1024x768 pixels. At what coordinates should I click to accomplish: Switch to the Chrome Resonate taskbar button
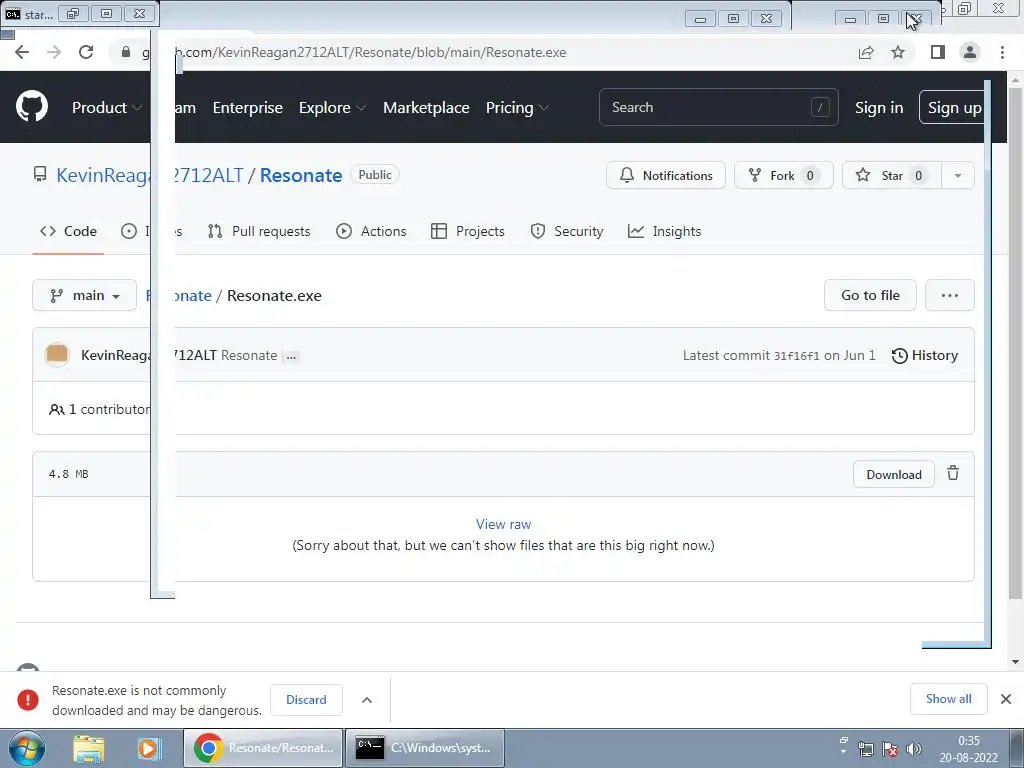[x=263, y=748]
